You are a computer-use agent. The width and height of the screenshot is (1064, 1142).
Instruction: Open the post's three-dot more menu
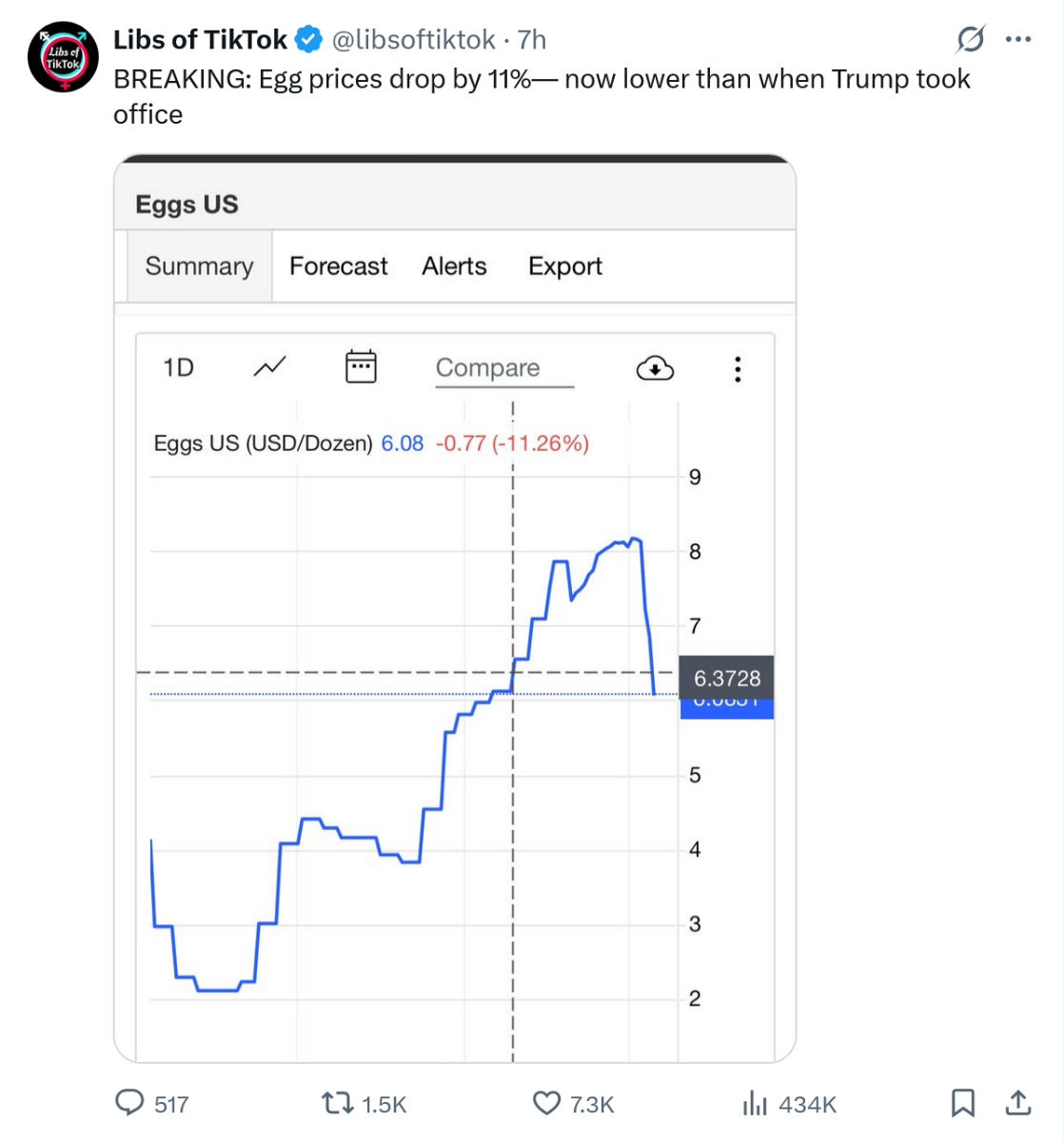1018,40
